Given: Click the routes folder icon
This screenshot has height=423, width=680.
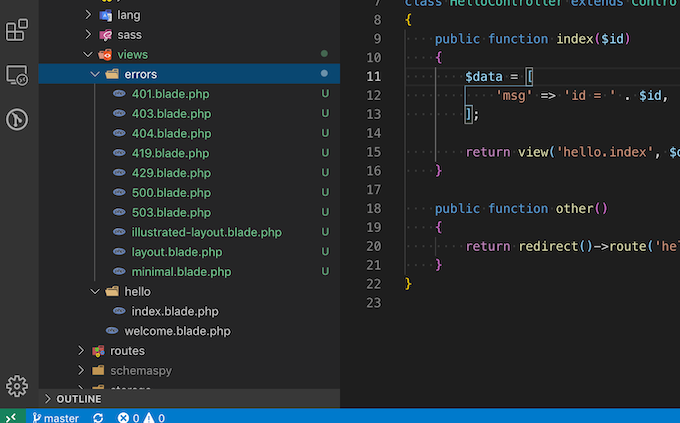Looking at the screenshot, I should tap(98, 351).
